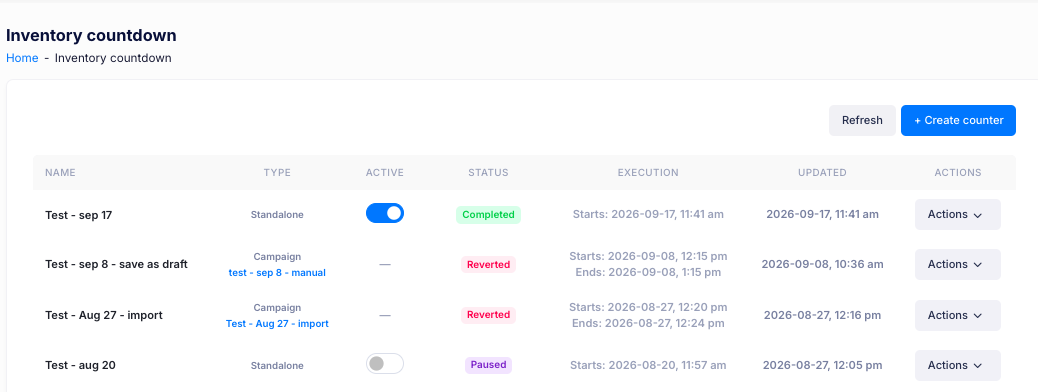Open the test - sep 8 - manual campaign link
This screenshot has height=392, width=1038.
pyautogui.click(x=277, y=273)
